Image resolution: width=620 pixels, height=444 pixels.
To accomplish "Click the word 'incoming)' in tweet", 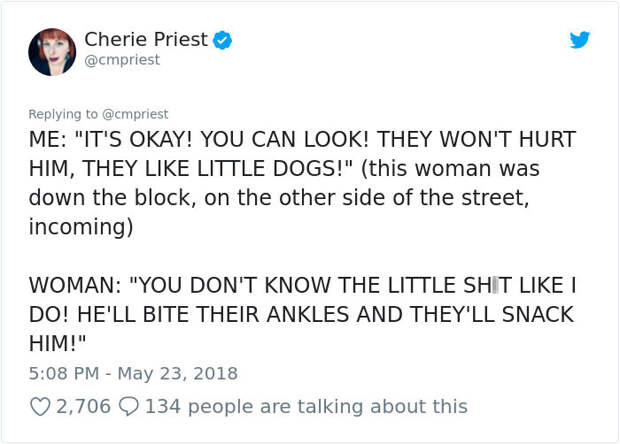I will pyautogui.click(x=81, y=227).
